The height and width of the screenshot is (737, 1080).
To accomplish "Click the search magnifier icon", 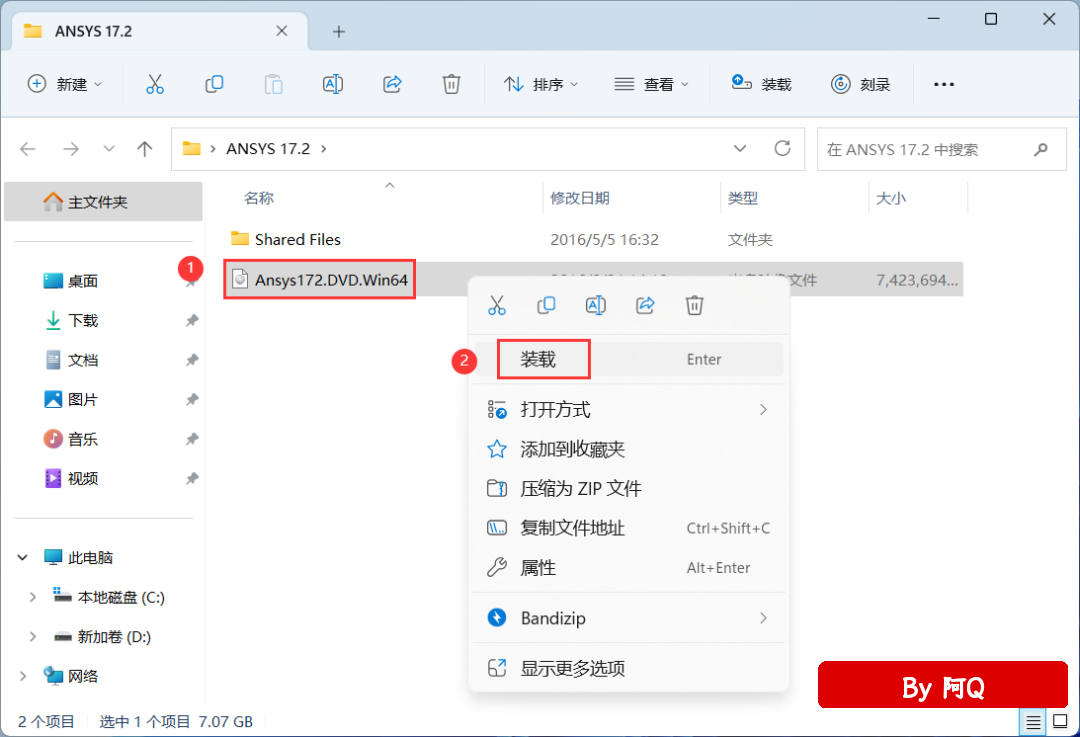I will coord(1041,149).
